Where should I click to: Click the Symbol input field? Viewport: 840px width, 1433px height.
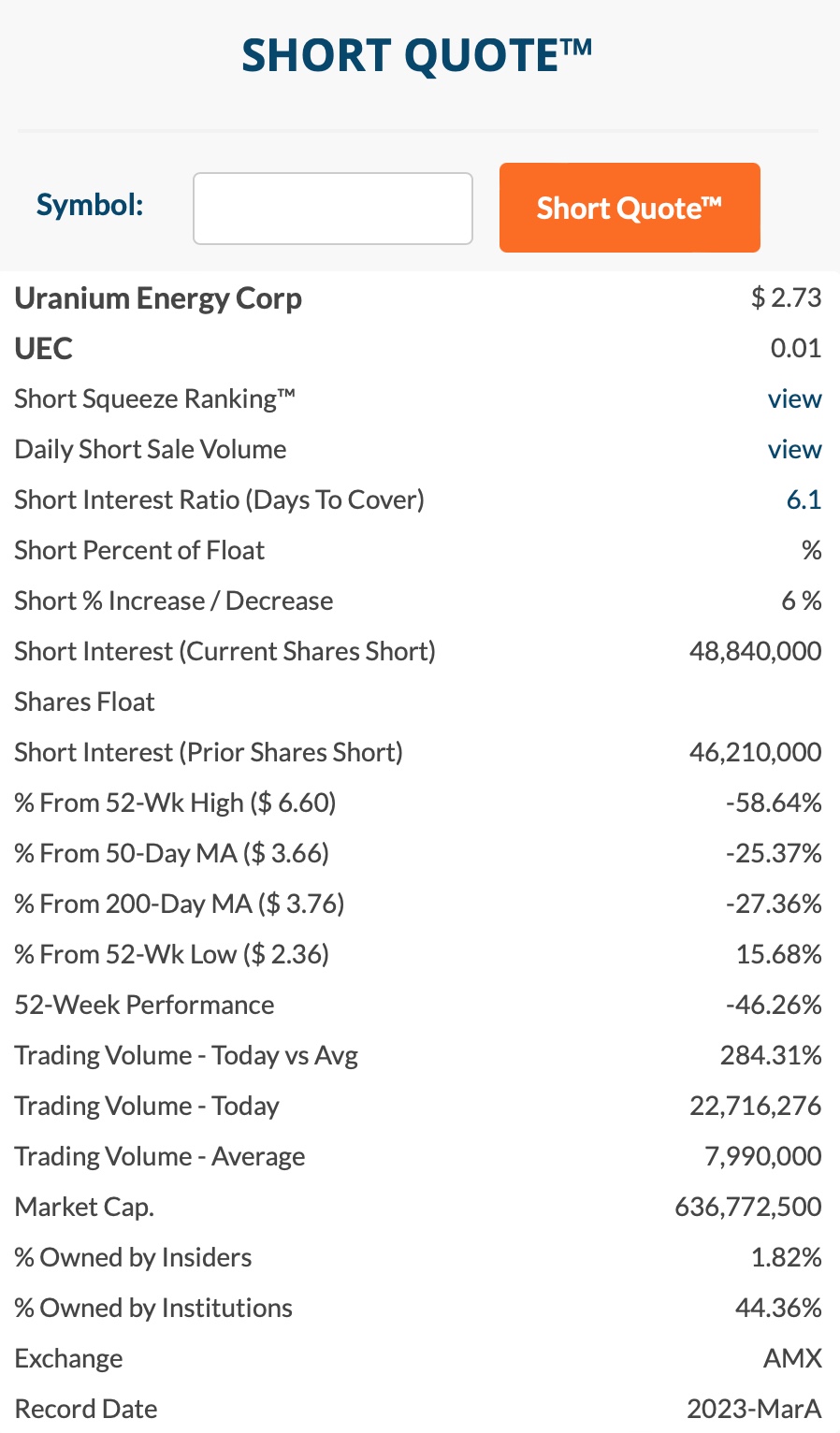[x=332, y=209]
